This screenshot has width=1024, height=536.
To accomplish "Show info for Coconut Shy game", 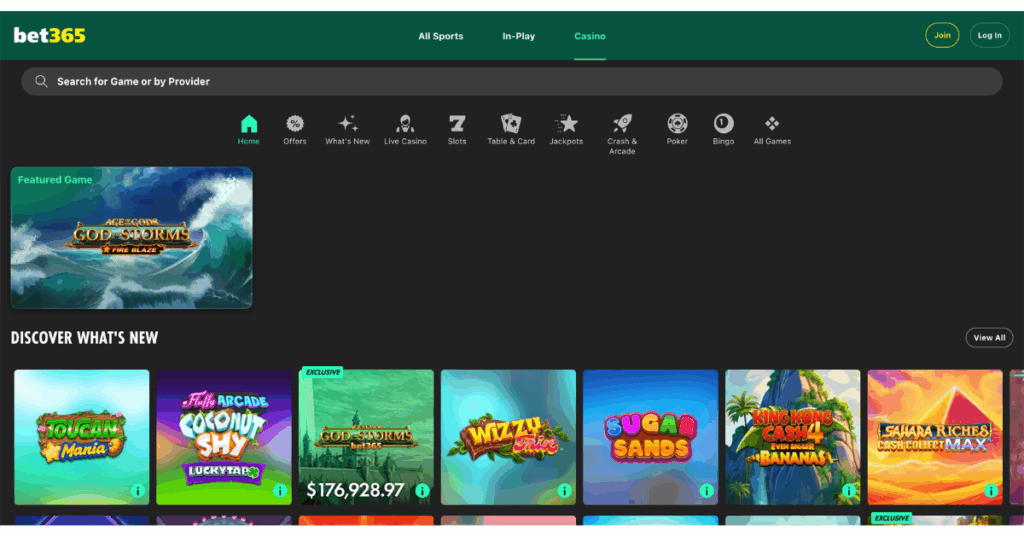I will 280,491.
